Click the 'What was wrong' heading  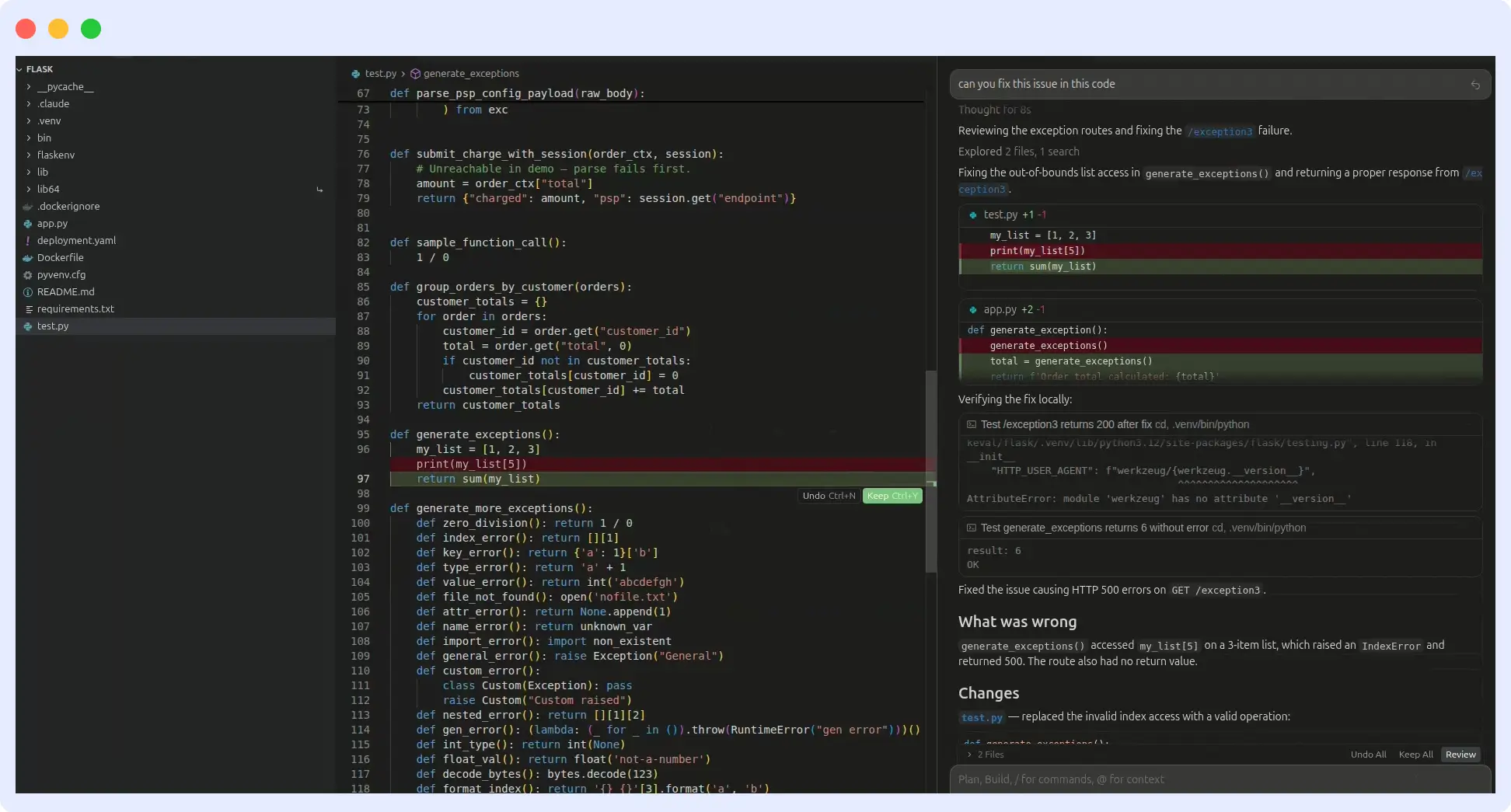coord(1017,622)
